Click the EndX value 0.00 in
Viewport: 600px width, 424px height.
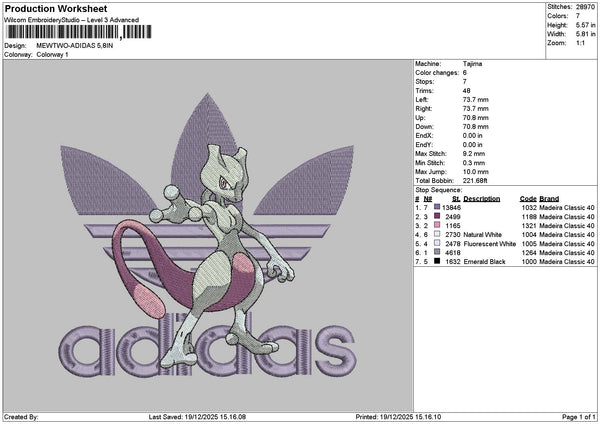[x=473, y=136]
